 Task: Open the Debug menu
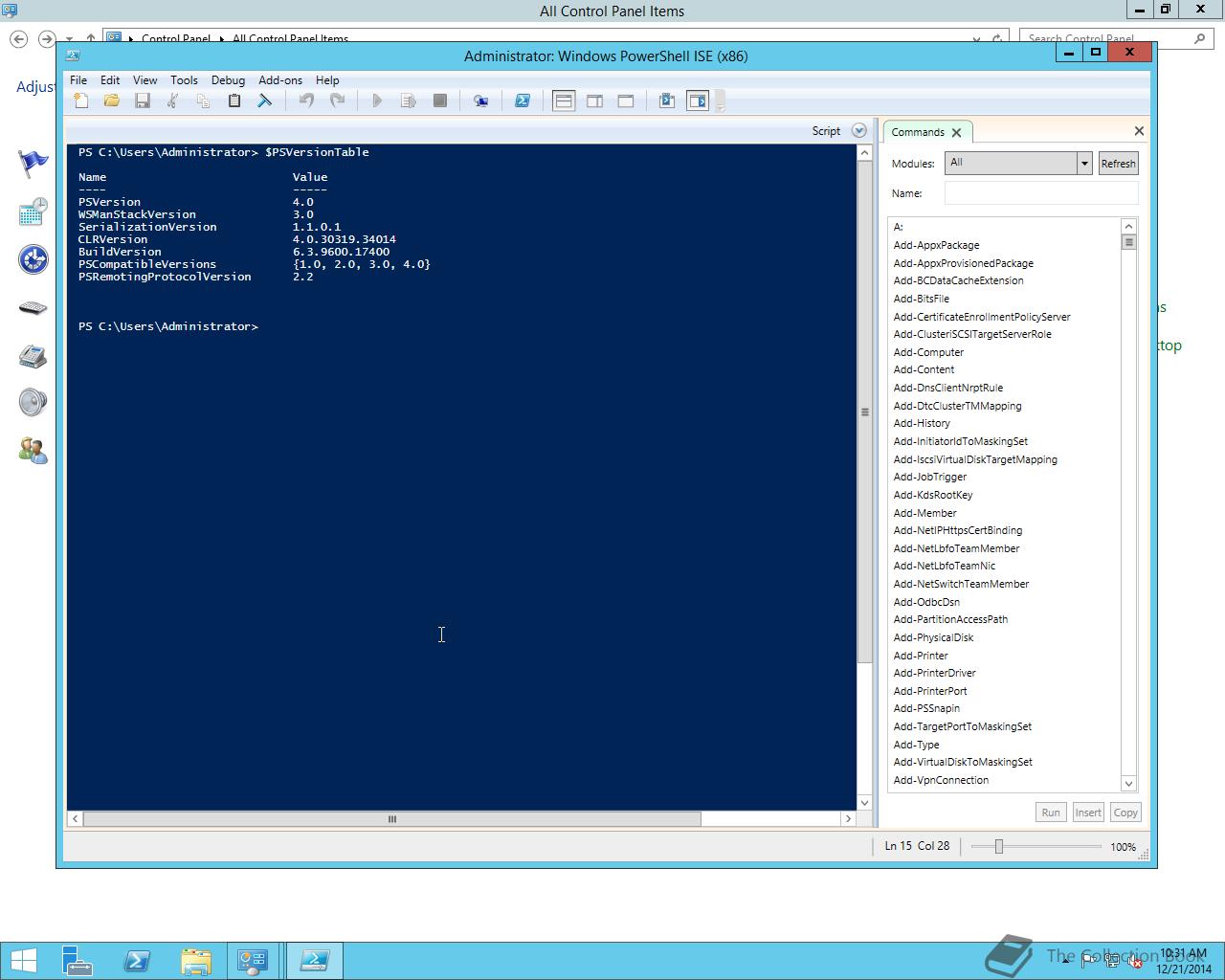click(228, 80)
